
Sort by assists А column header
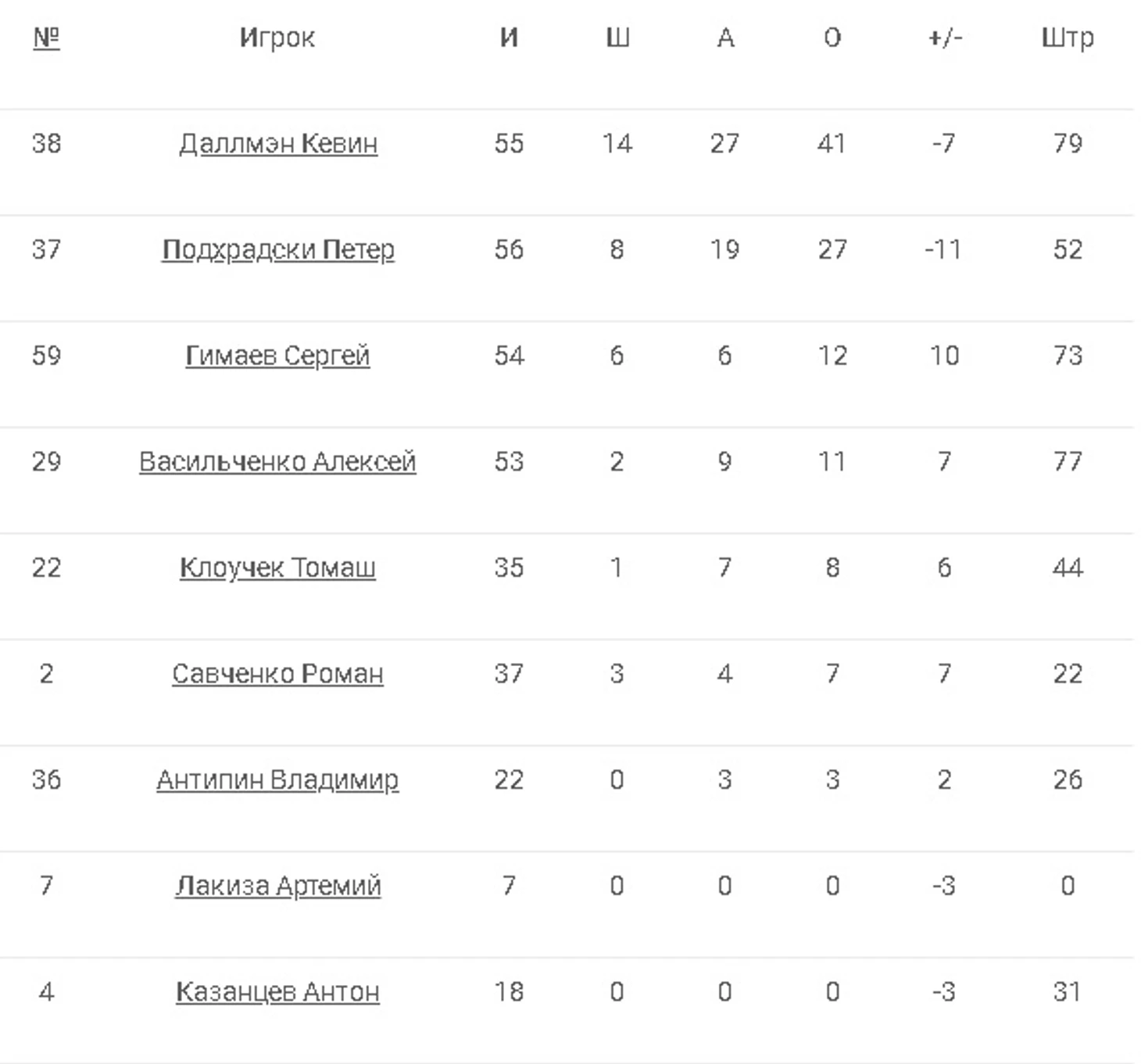click(725, 38)
